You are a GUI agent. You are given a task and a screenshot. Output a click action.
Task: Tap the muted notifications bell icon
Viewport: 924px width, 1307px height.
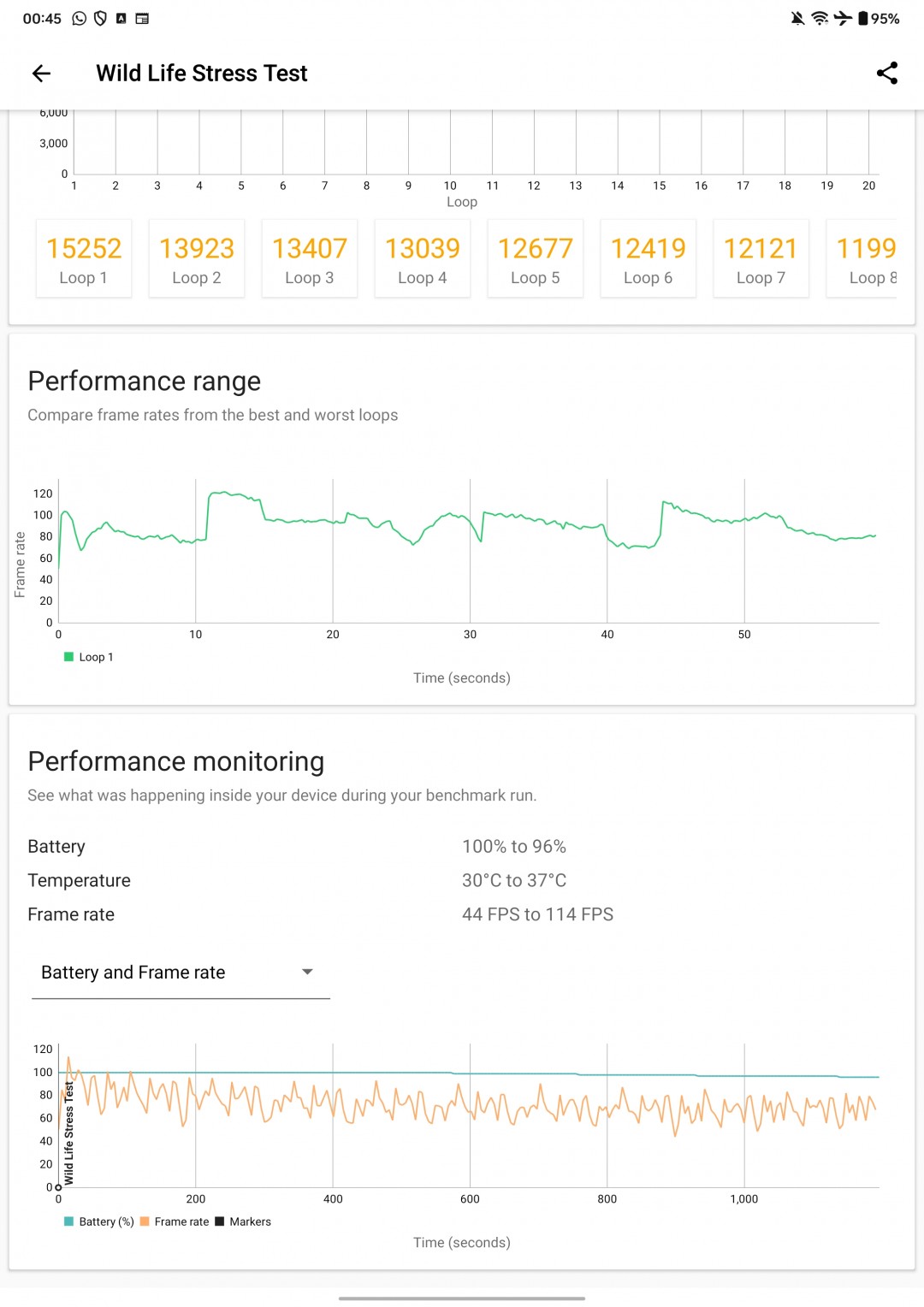(797, 18)
